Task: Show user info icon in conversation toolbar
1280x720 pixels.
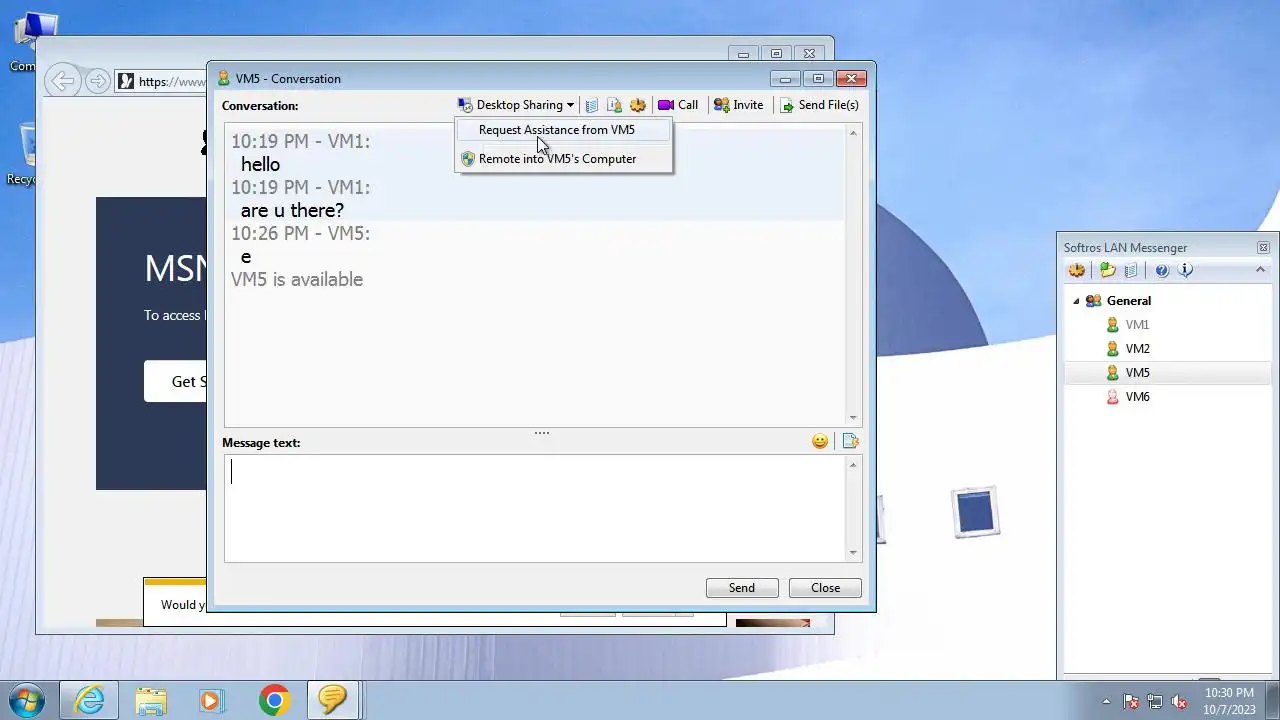Action: 615,105
